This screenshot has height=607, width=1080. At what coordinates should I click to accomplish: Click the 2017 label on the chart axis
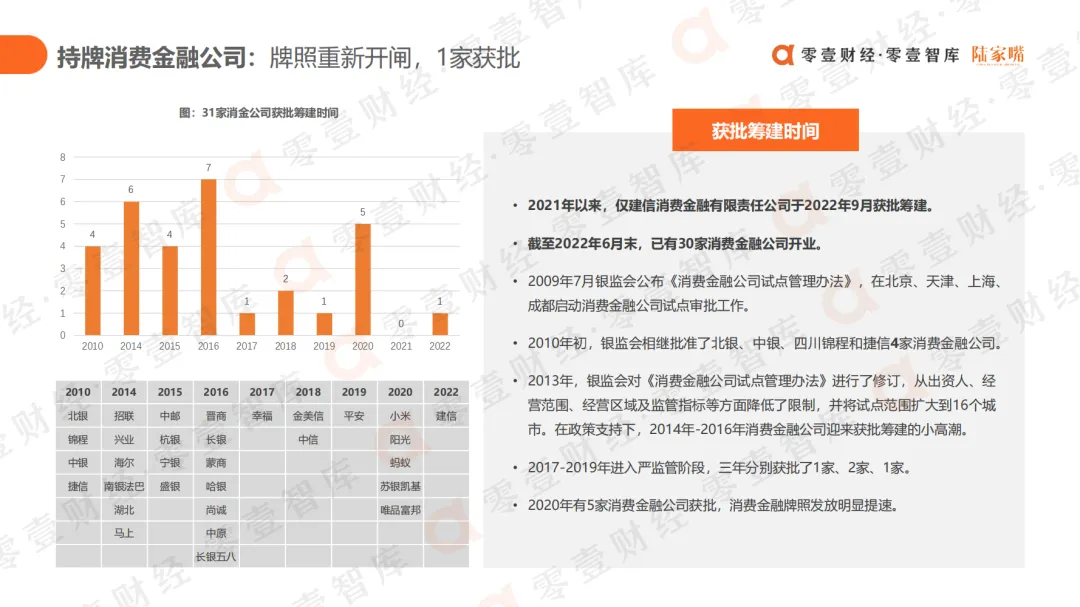point(247,346)
